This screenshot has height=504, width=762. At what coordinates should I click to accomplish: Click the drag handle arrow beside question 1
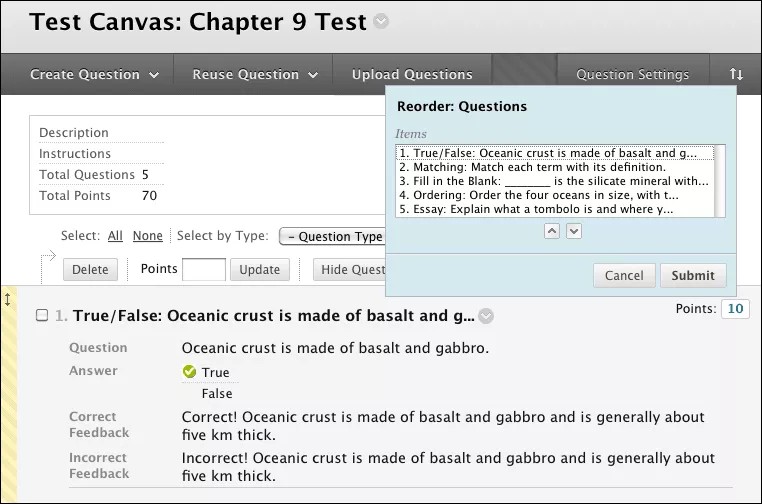[7, 299]
